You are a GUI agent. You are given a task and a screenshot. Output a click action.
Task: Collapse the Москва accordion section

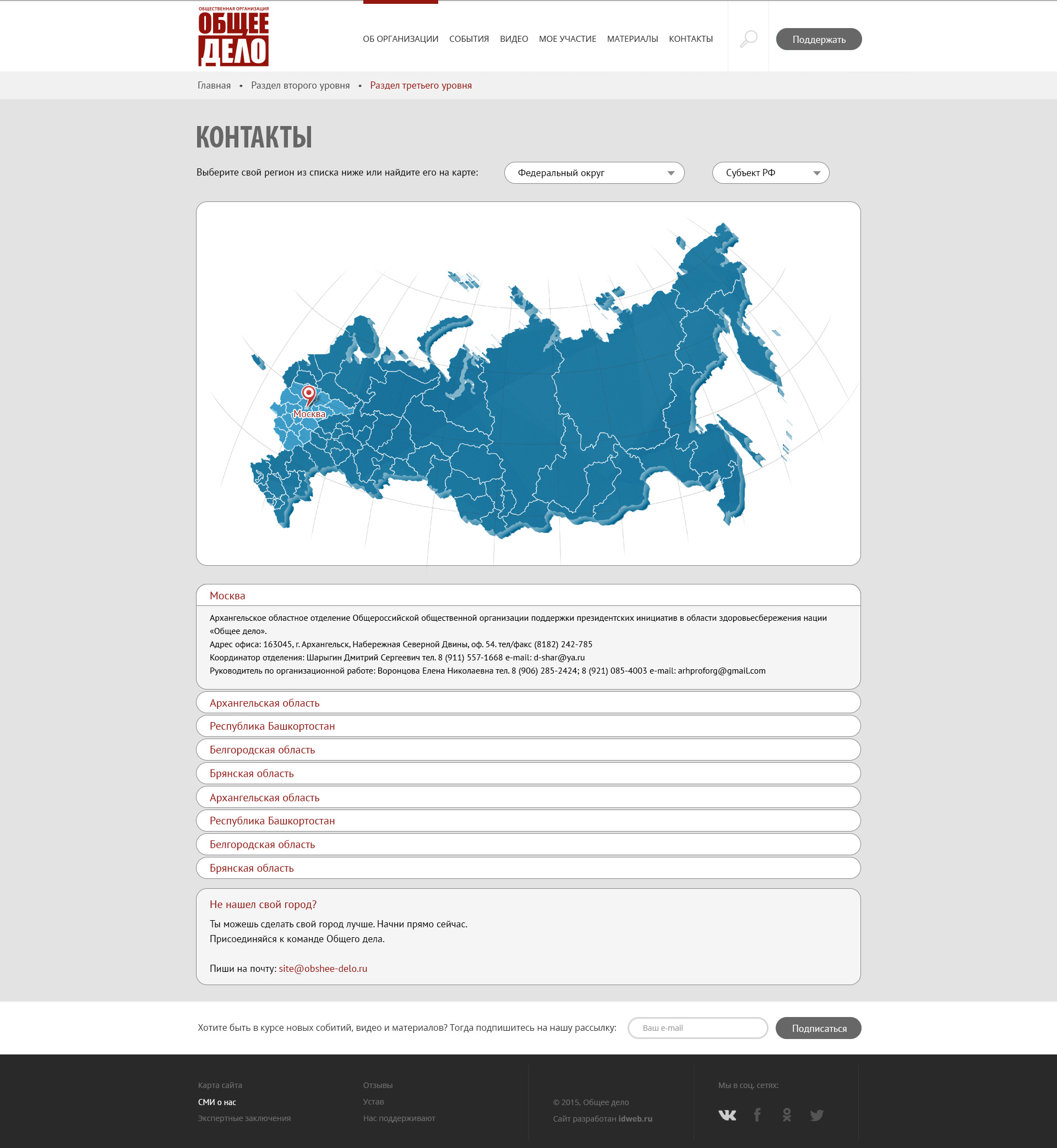tap(227, 595)
